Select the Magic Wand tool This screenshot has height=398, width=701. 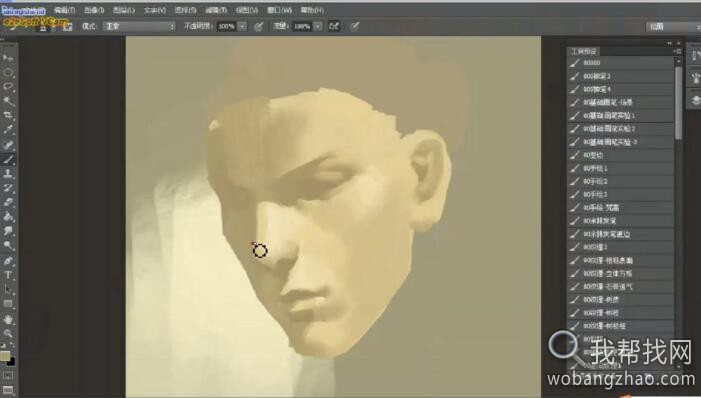coord(8,102)
